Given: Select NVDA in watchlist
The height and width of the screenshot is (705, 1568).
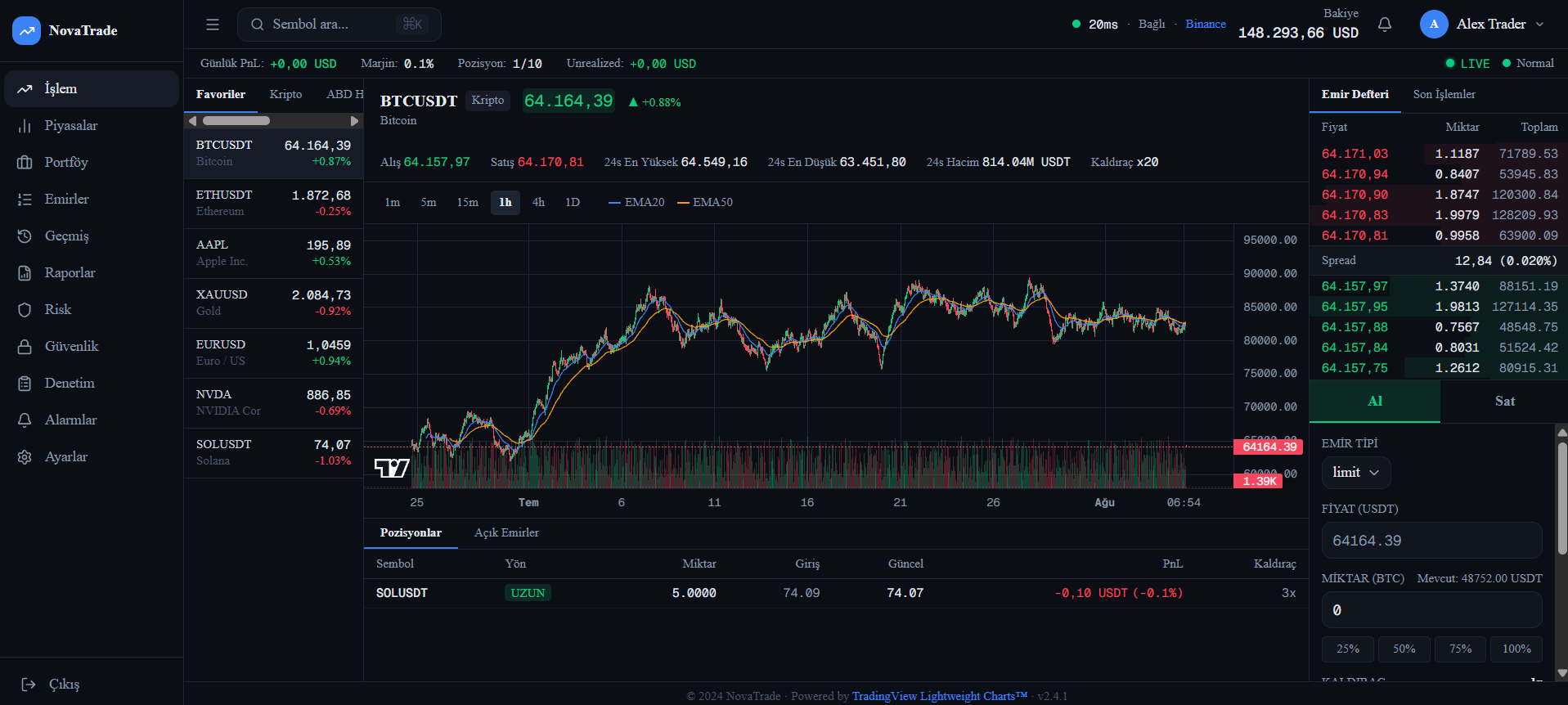Looking at the screenshot, I should click(273, 403).
